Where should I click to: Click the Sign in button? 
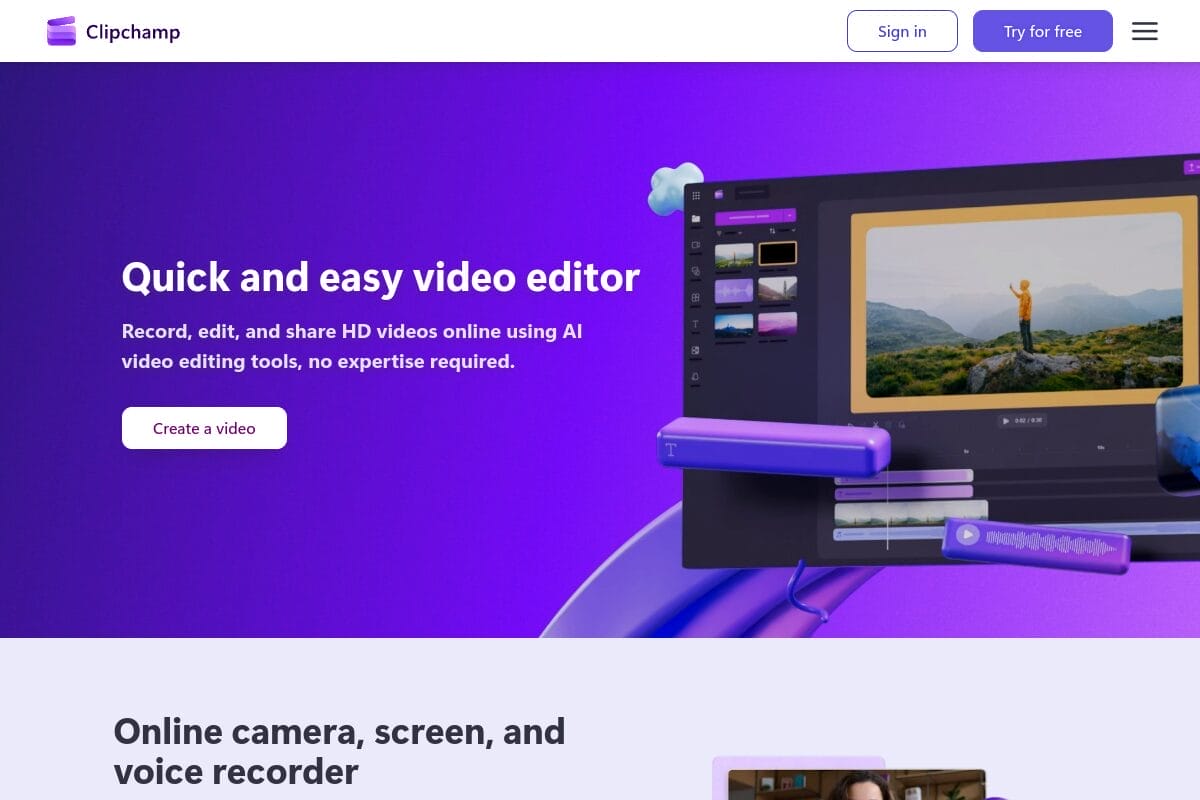(902, 31)
